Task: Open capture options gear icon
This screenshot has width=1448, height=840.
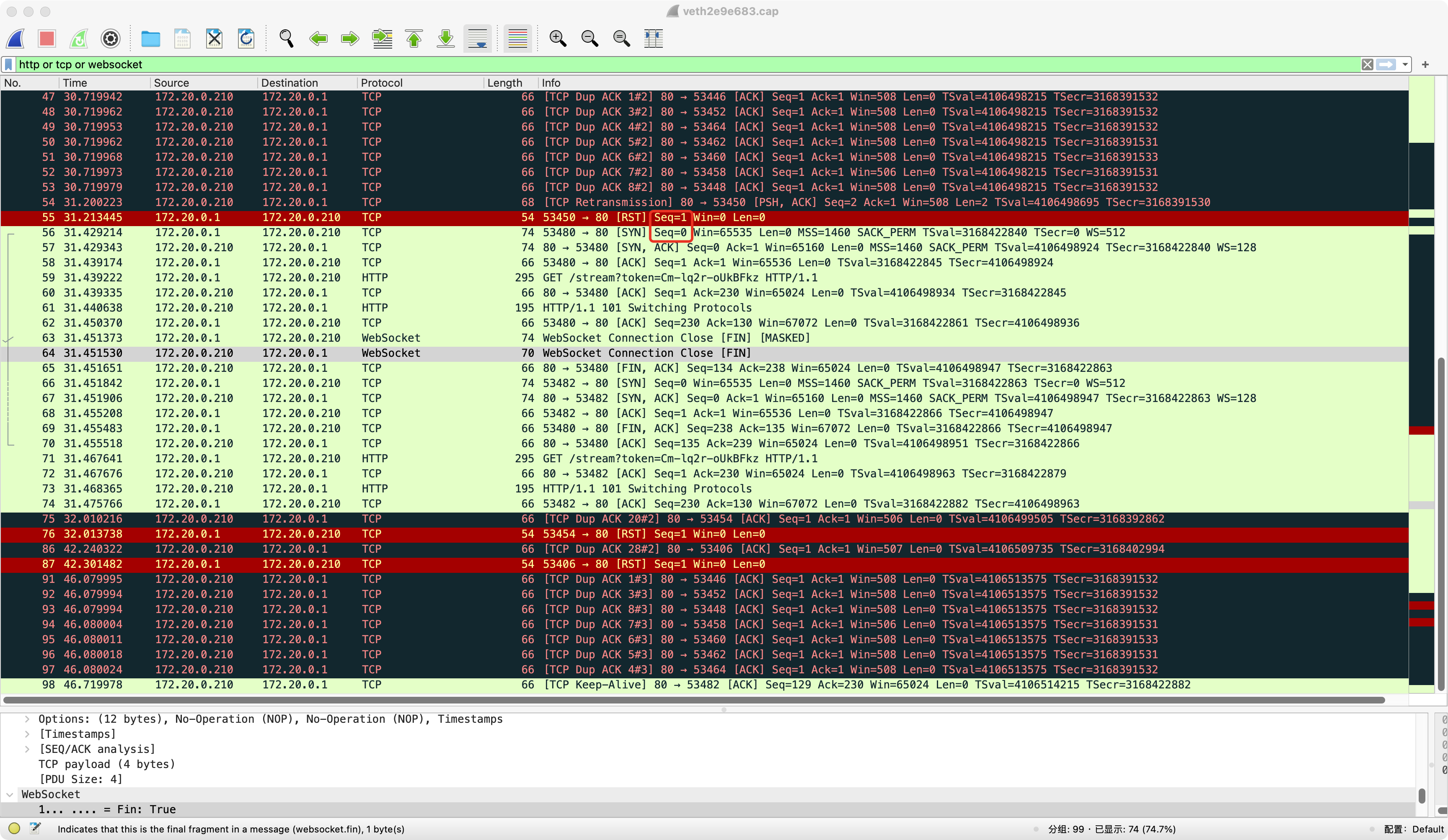Action: pos(110,39)
